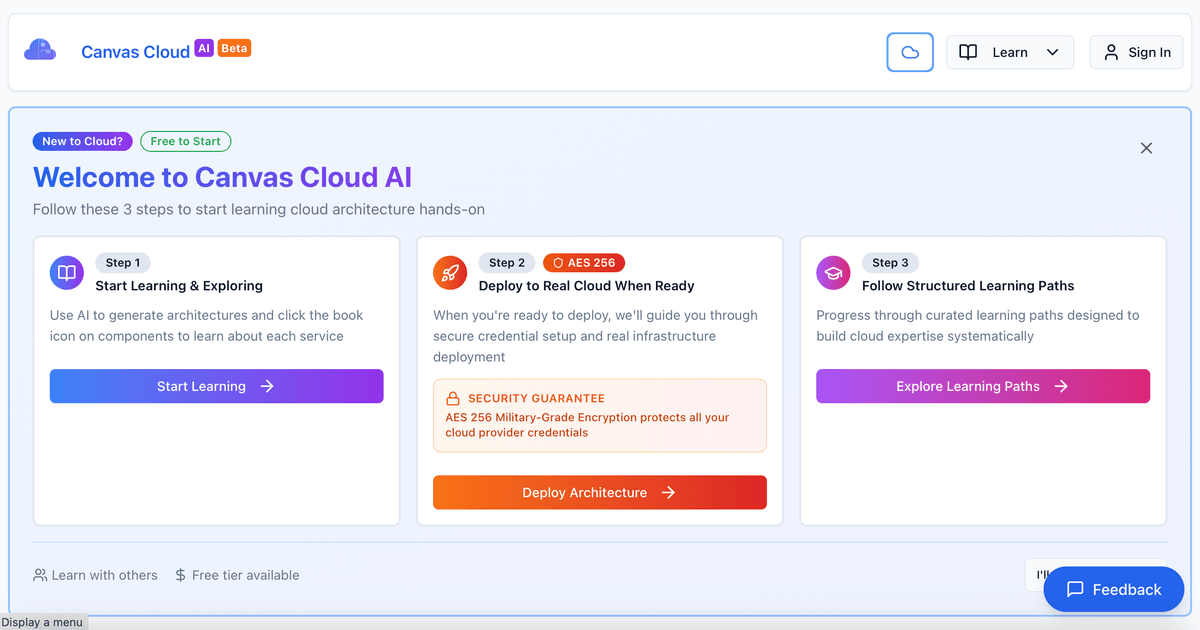The height and width of the screenshot is (630, 1200).
Task: Dismiss the welcome banner with the X
Action: 1146,147
